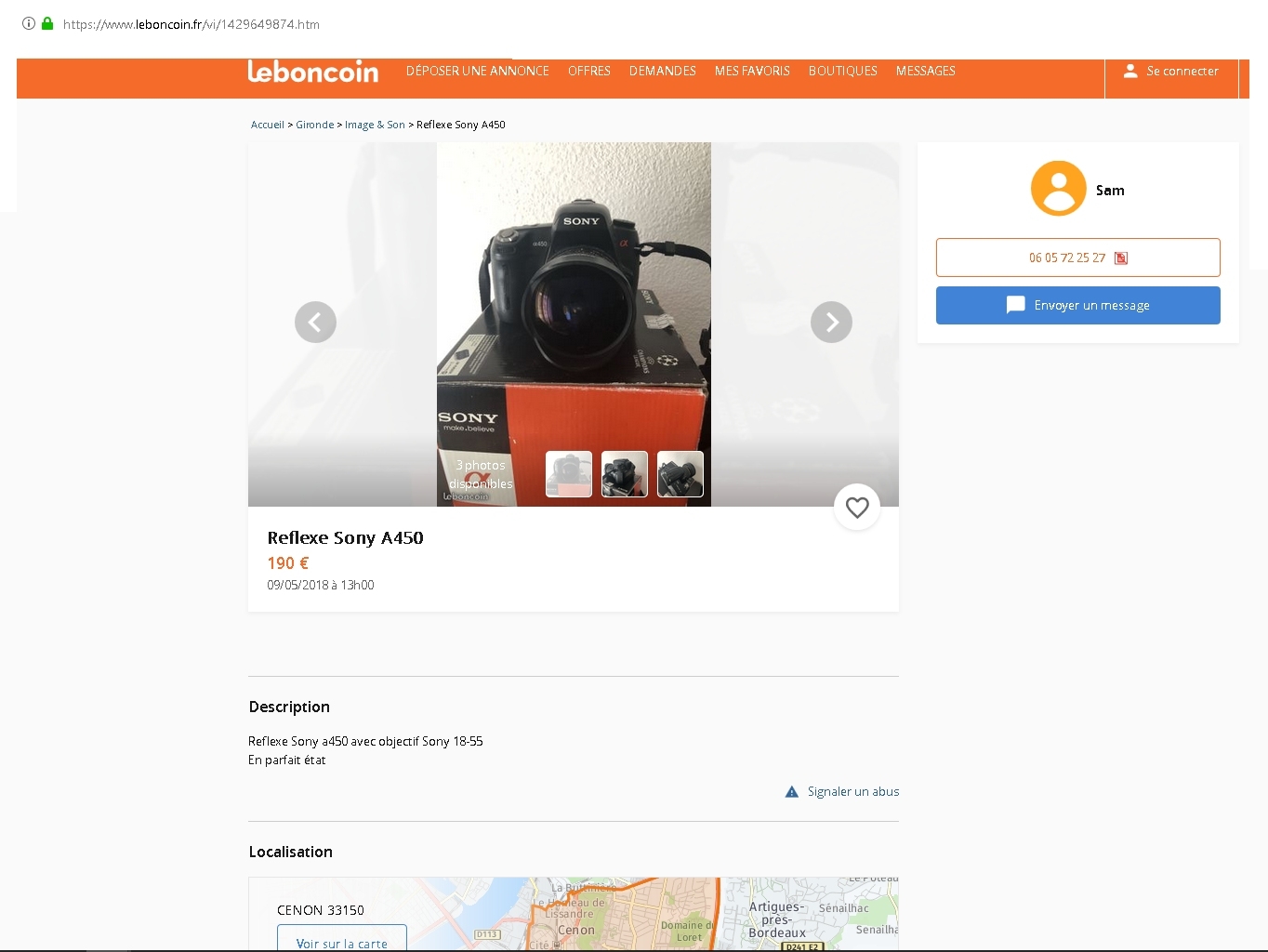Open DÉPOSER UNE ANNONCE menu item

(478, 72)
